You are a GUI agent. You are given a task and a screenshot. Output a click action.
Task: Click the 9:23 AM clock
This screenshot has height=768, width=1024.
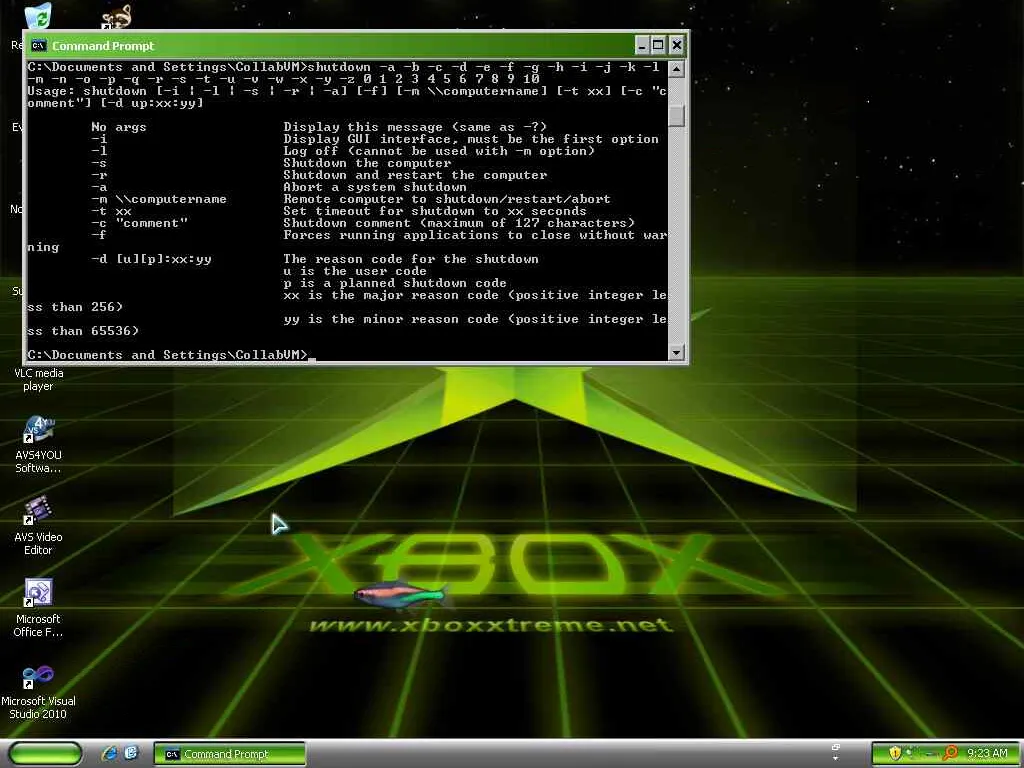(987, 754)
